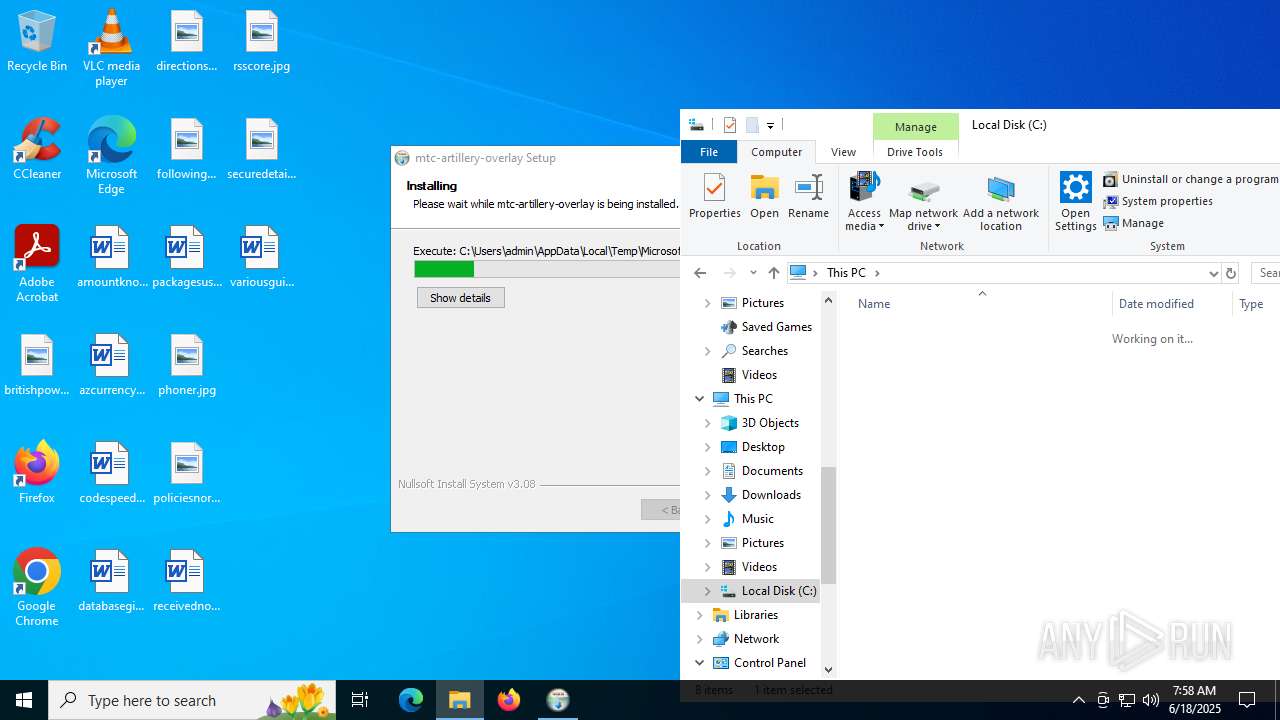Click Quick Access properties checkmark icon
This screenshot has width=1280, height=720.
tap(730, 125)
